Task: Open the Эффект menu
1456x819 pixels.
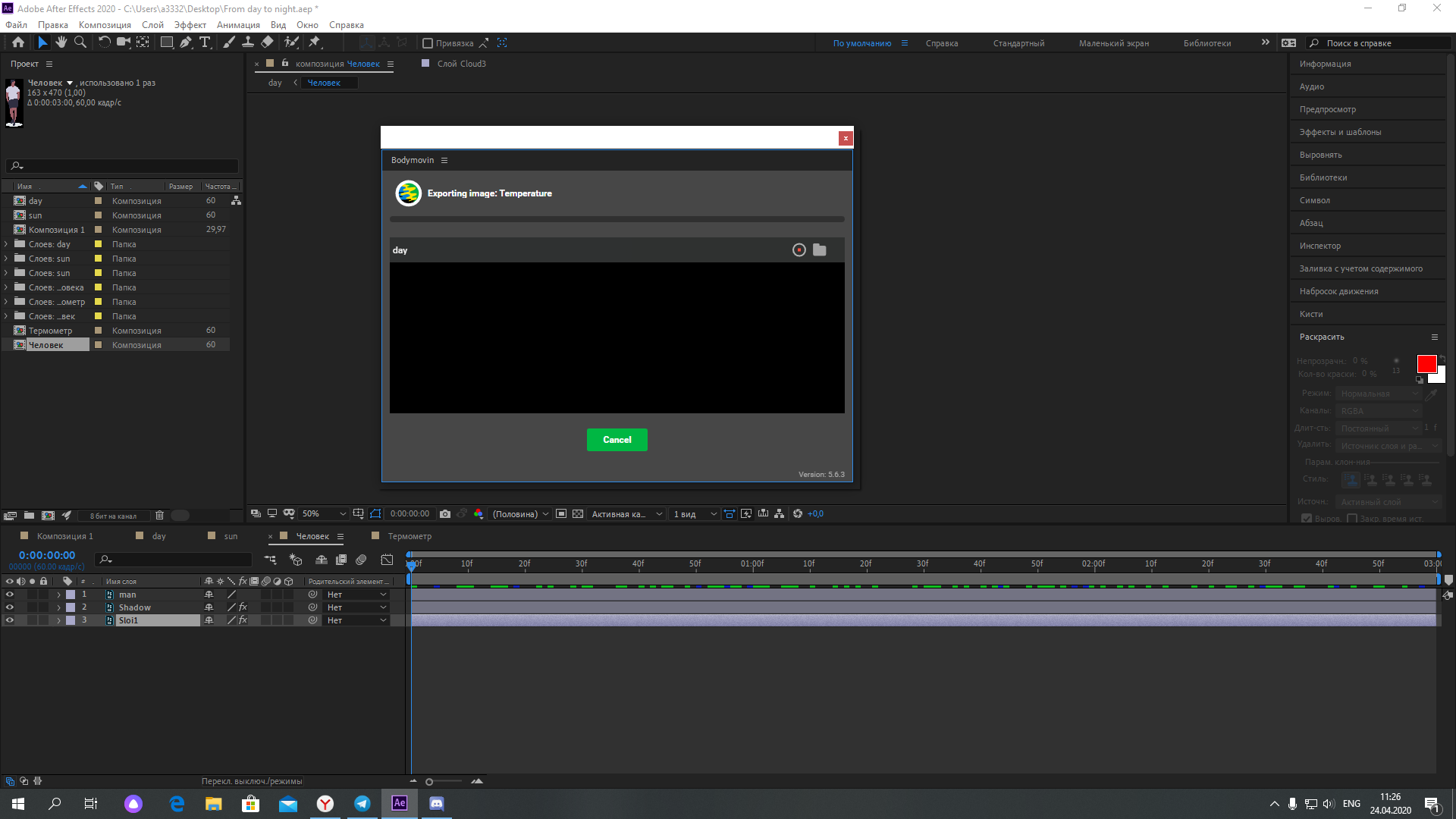Action: coord(190,25)
